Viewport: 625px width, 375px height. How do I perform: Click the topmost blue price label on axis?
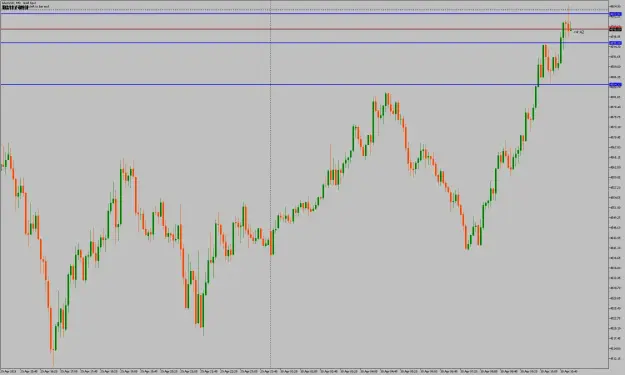(x=615, y=14)
